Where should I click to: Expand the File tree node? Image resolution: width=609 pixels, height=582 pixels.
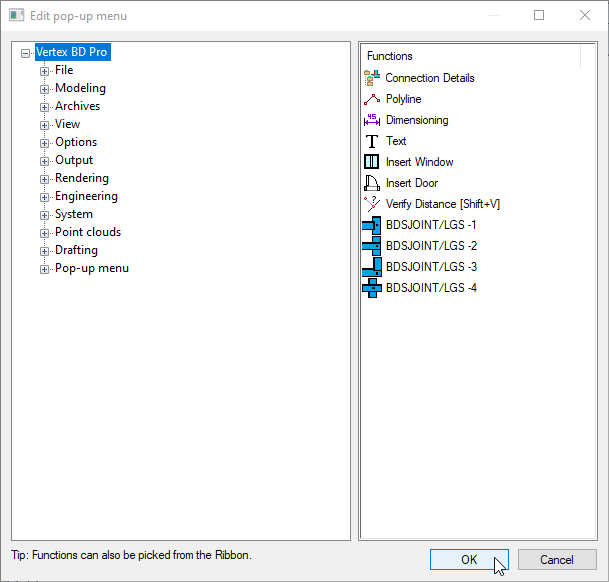click(44, 71)
